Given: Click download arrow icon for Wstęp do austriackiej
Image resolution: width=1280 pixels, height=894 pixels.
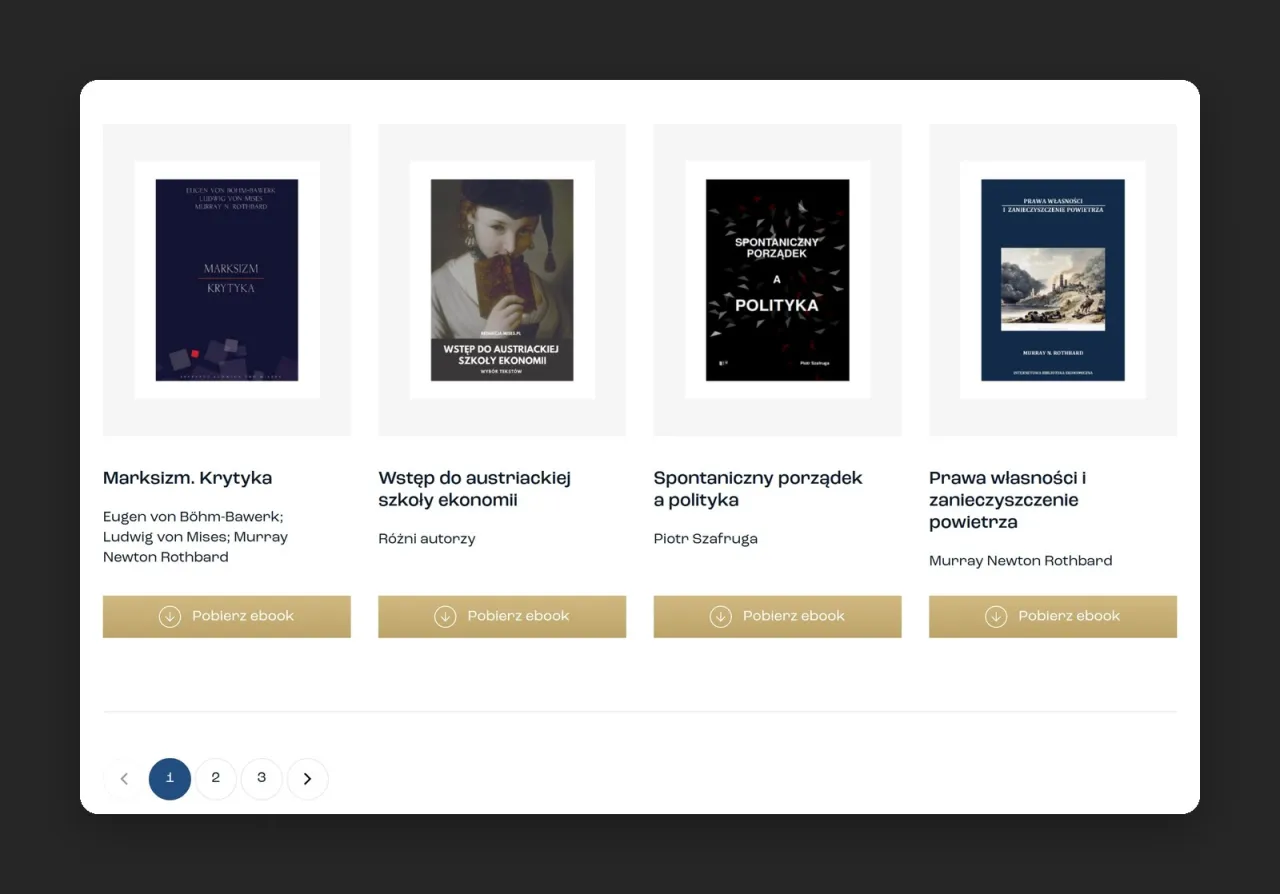Looking at the screenshot, I should 445,617.
